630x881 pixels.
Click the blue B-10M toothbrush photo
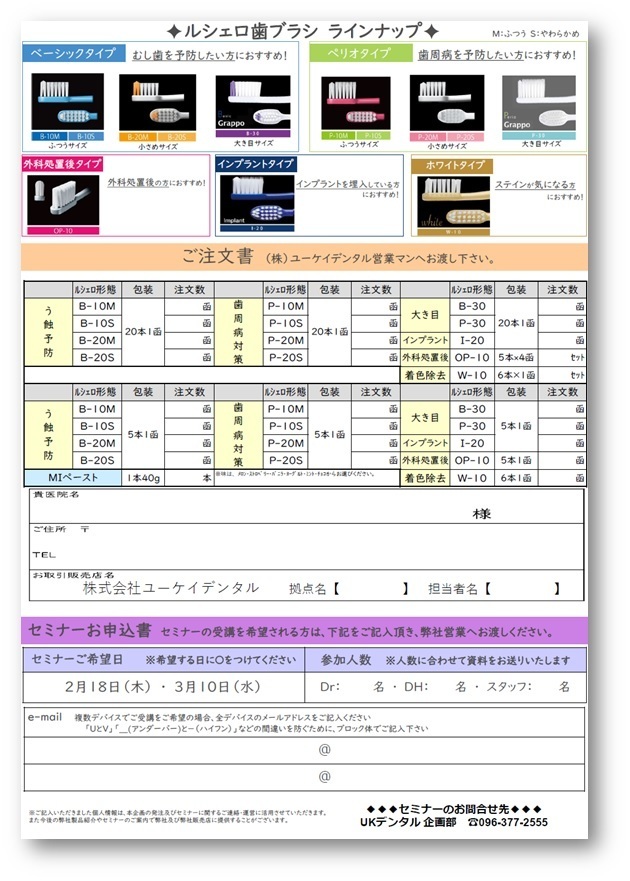pyautogui.click(x=67, y=101)
